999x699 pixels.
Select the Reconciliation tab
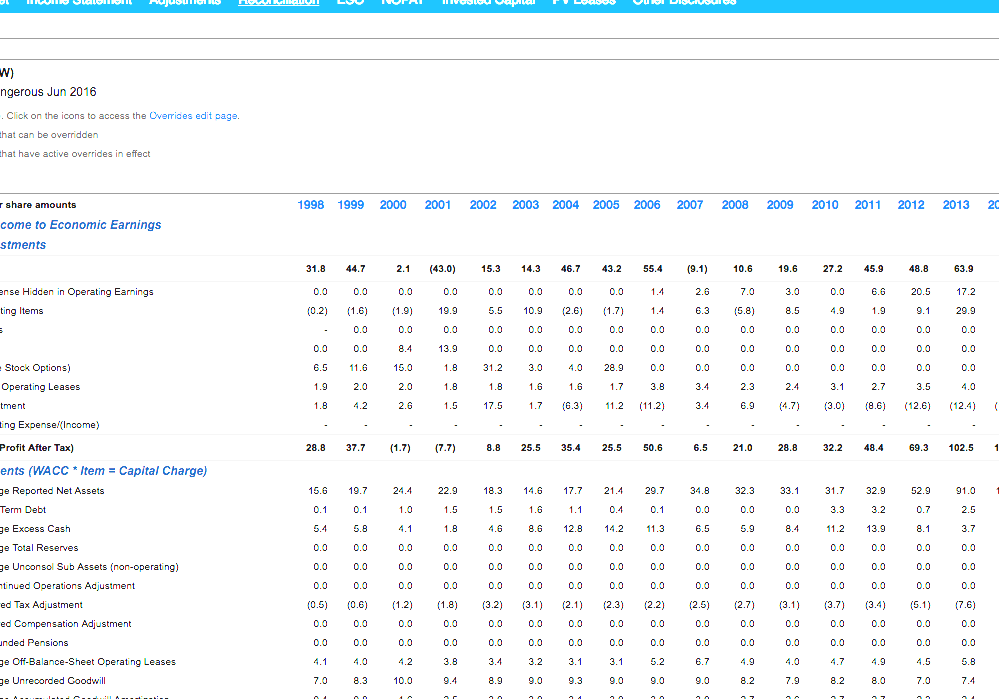click(x=277, y=2)
